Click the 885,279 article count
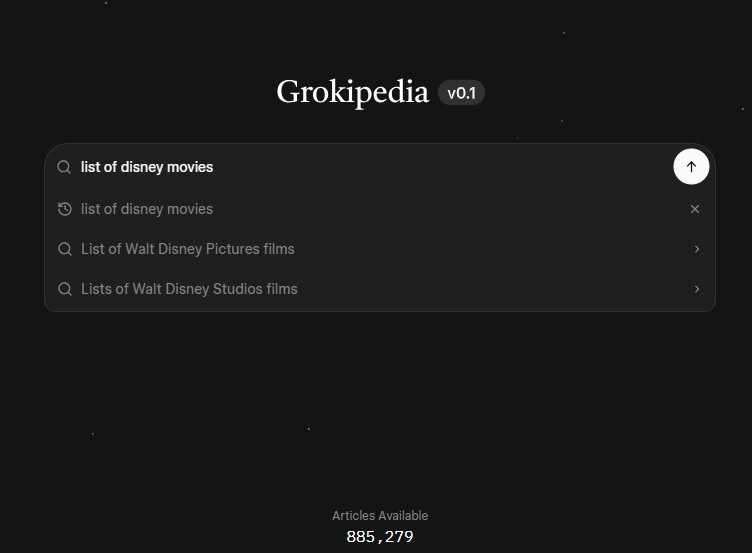The height and width of the screenshot is (553, 752). click(380, 537)
